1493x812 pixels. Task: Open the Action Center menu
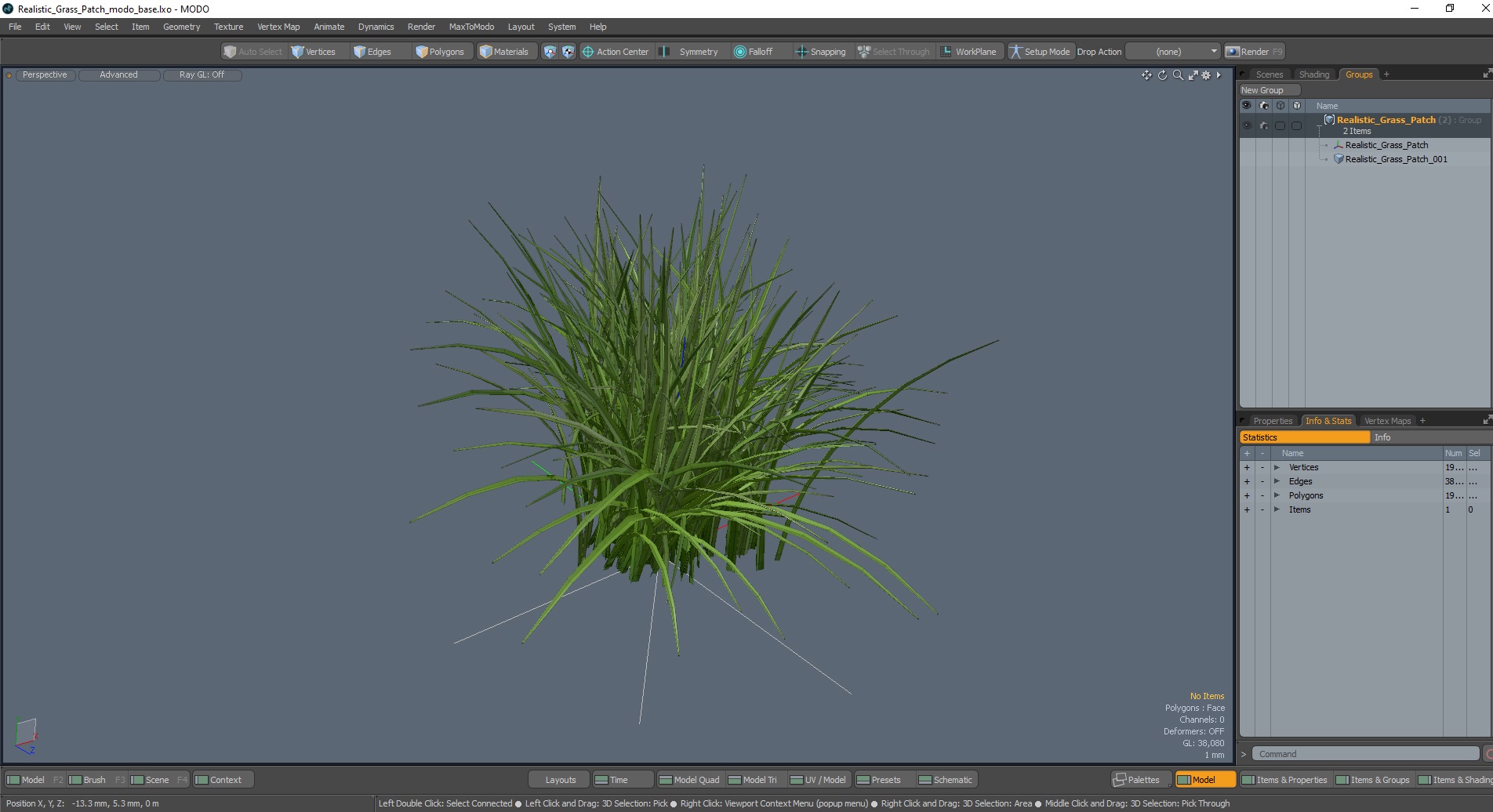(616, 52)
